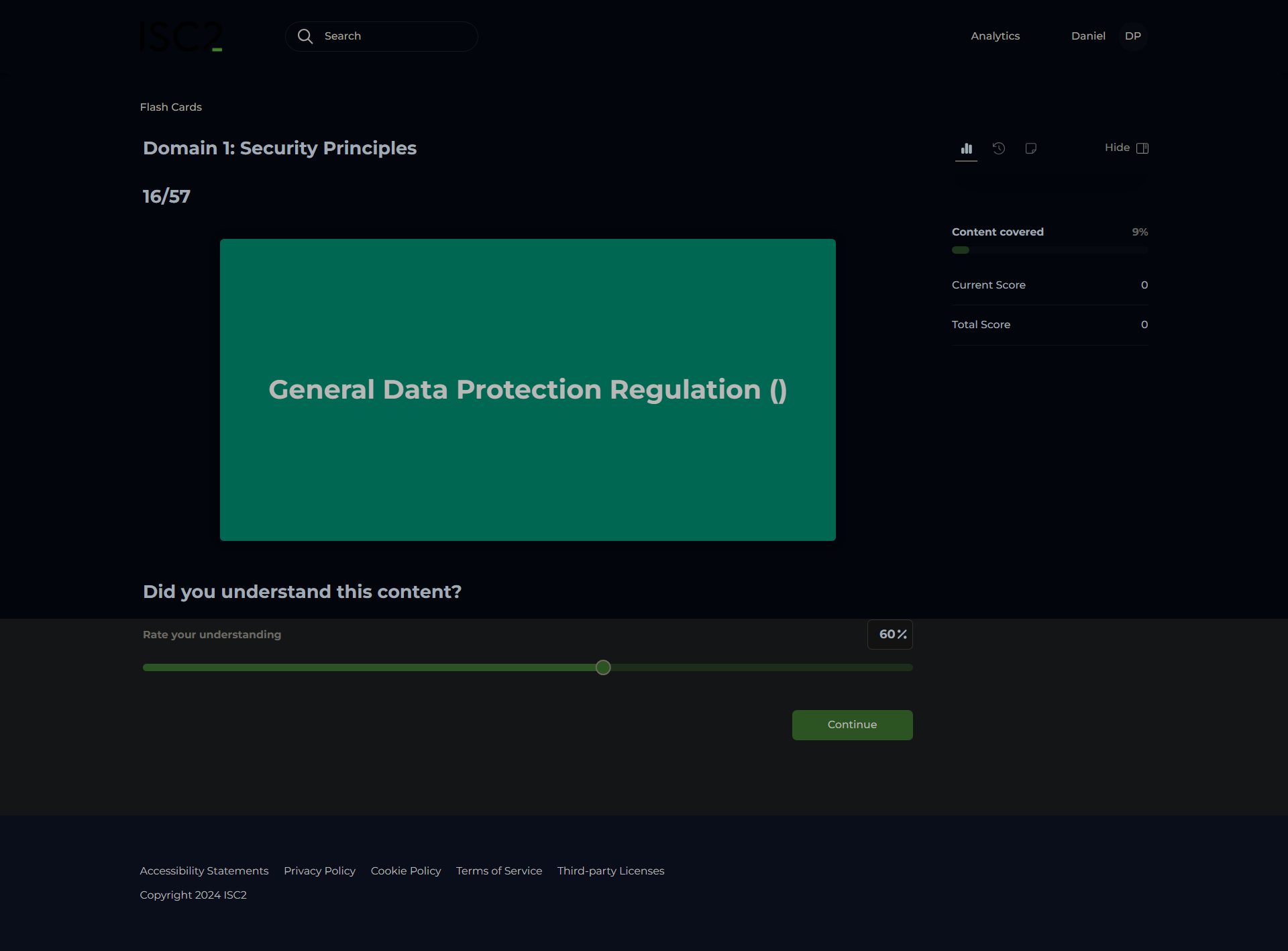Go back to Flash Cards breadcrumb
This screenshot has width=1288, height=951.
(x=170, y=107)
